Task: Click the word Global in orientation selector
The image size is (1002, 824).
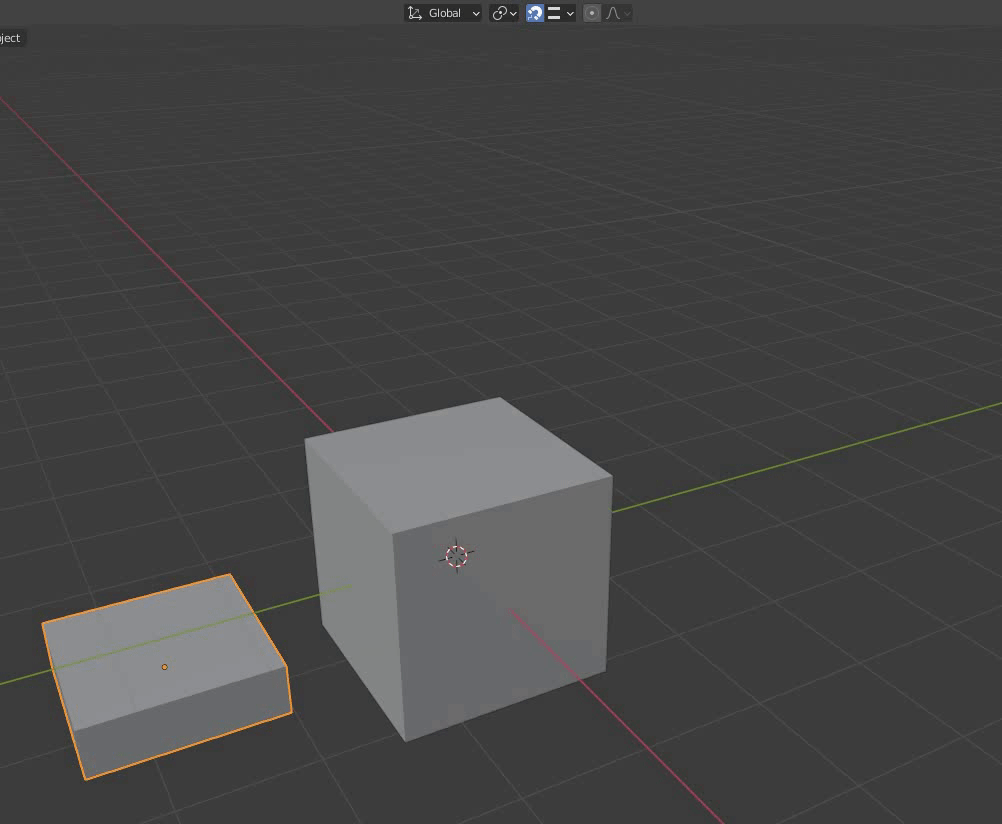Action: coord(445,13)
